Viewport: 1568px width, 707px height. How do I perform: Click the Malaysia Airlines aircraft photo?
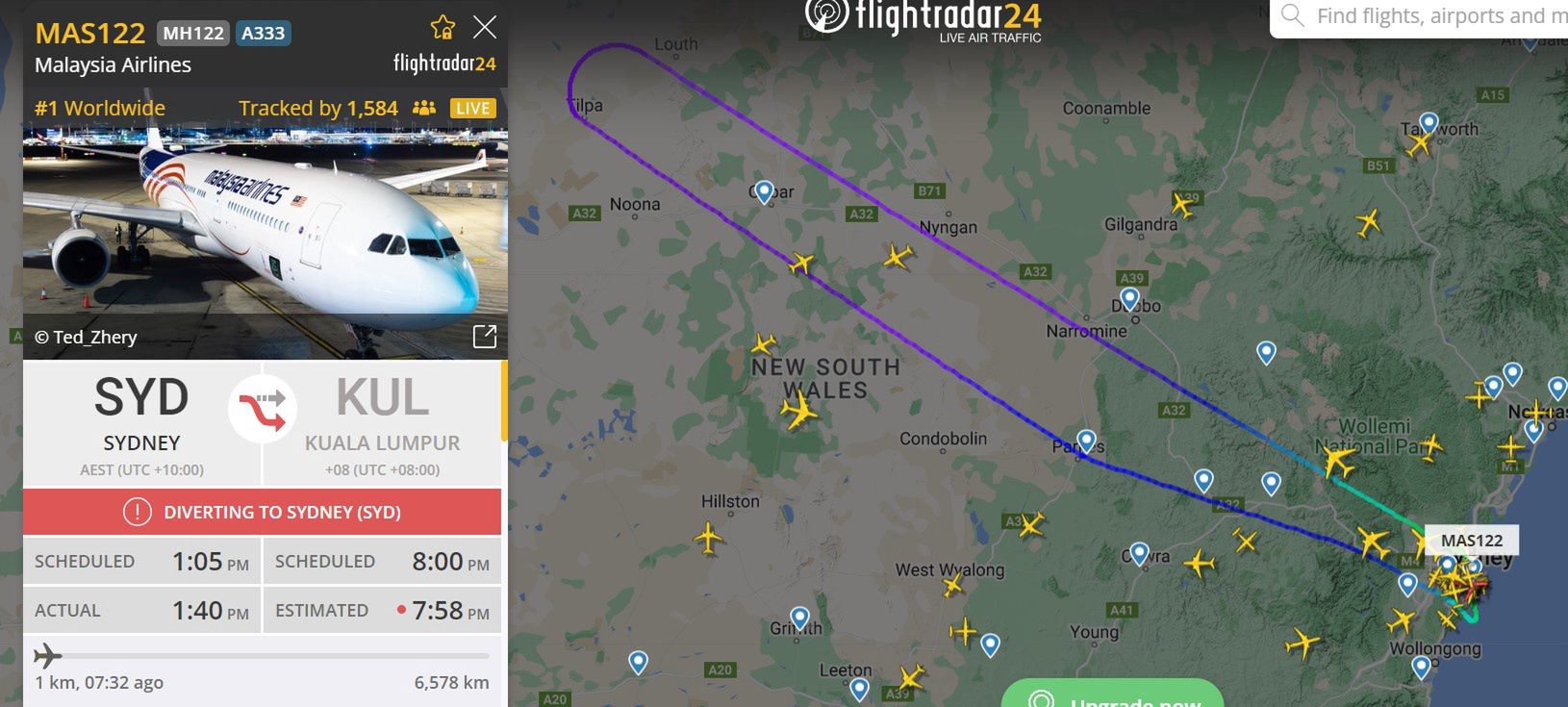(x=265, y=240)
